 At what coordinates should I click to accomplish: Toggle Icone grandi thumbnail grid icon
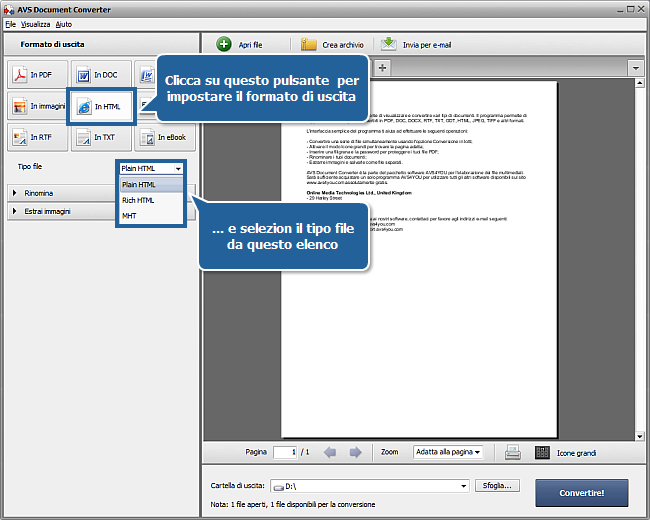click(542, 452)
